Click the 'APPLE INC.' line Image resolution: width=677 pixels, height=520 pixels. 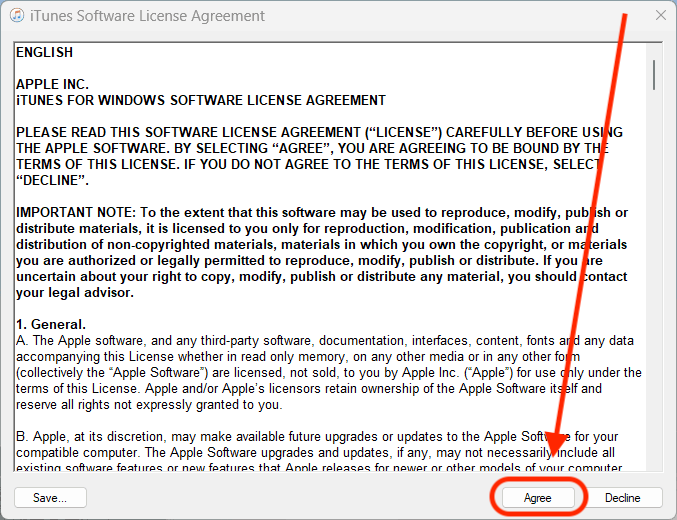tap(52, 84)
